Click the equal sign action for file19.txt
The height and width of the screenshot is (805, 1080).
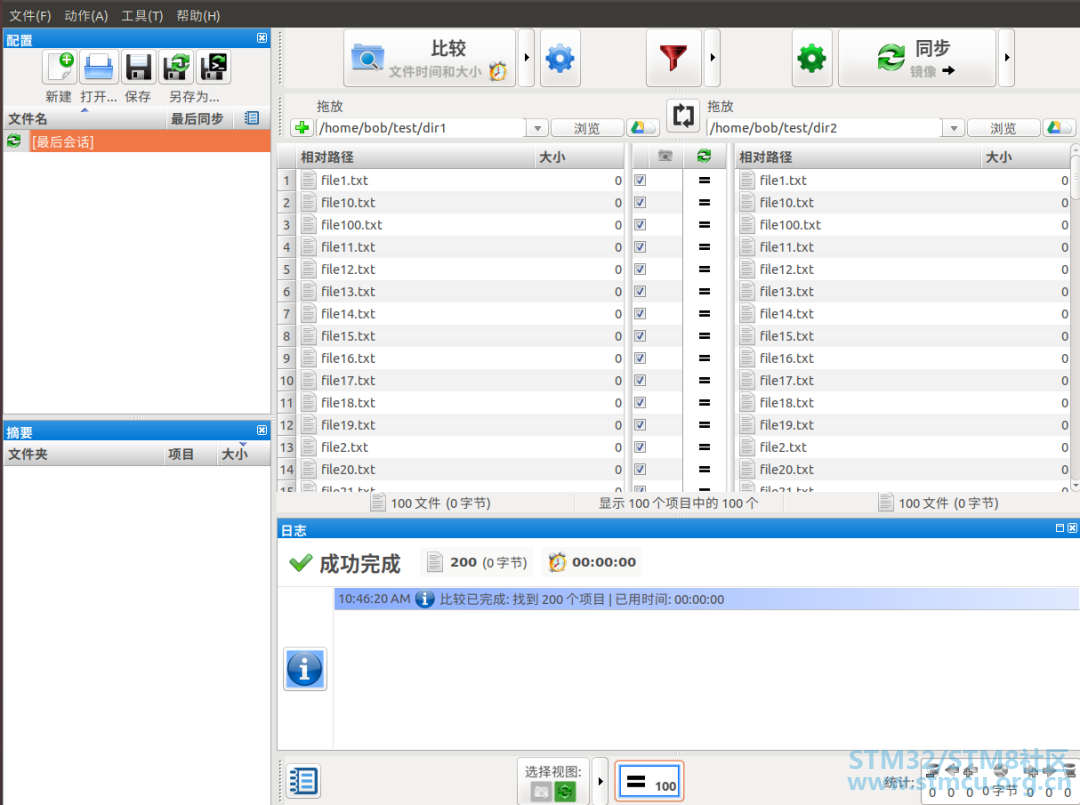[x=704, y=425]
